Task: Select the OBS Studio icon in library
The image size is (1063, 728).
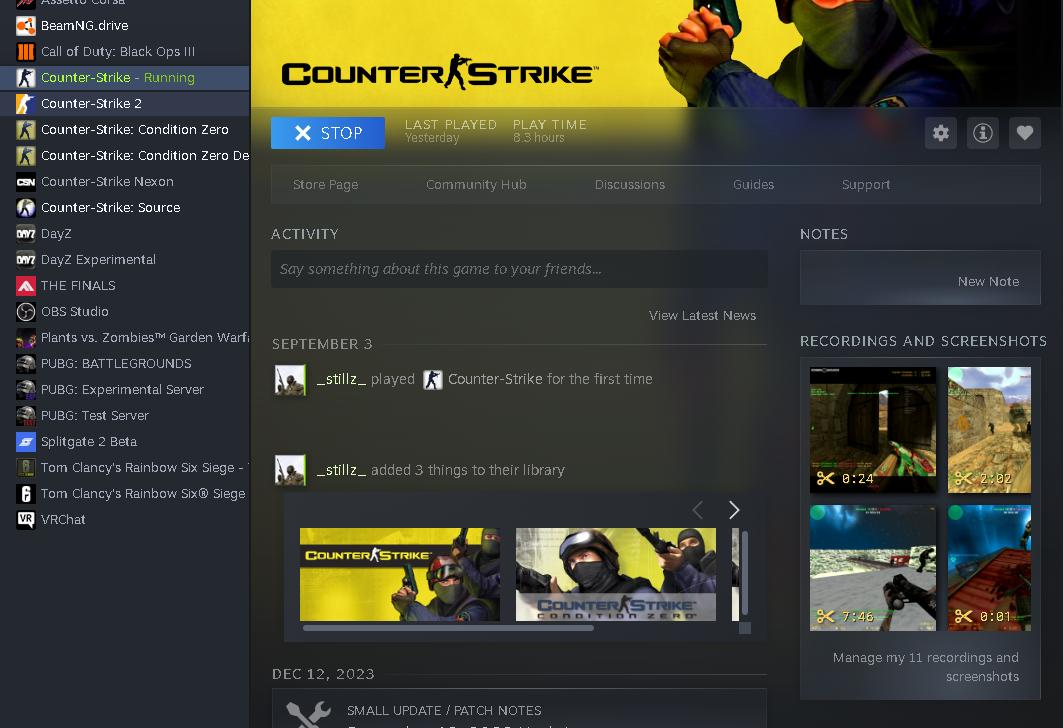Action: tap(26, 311)
